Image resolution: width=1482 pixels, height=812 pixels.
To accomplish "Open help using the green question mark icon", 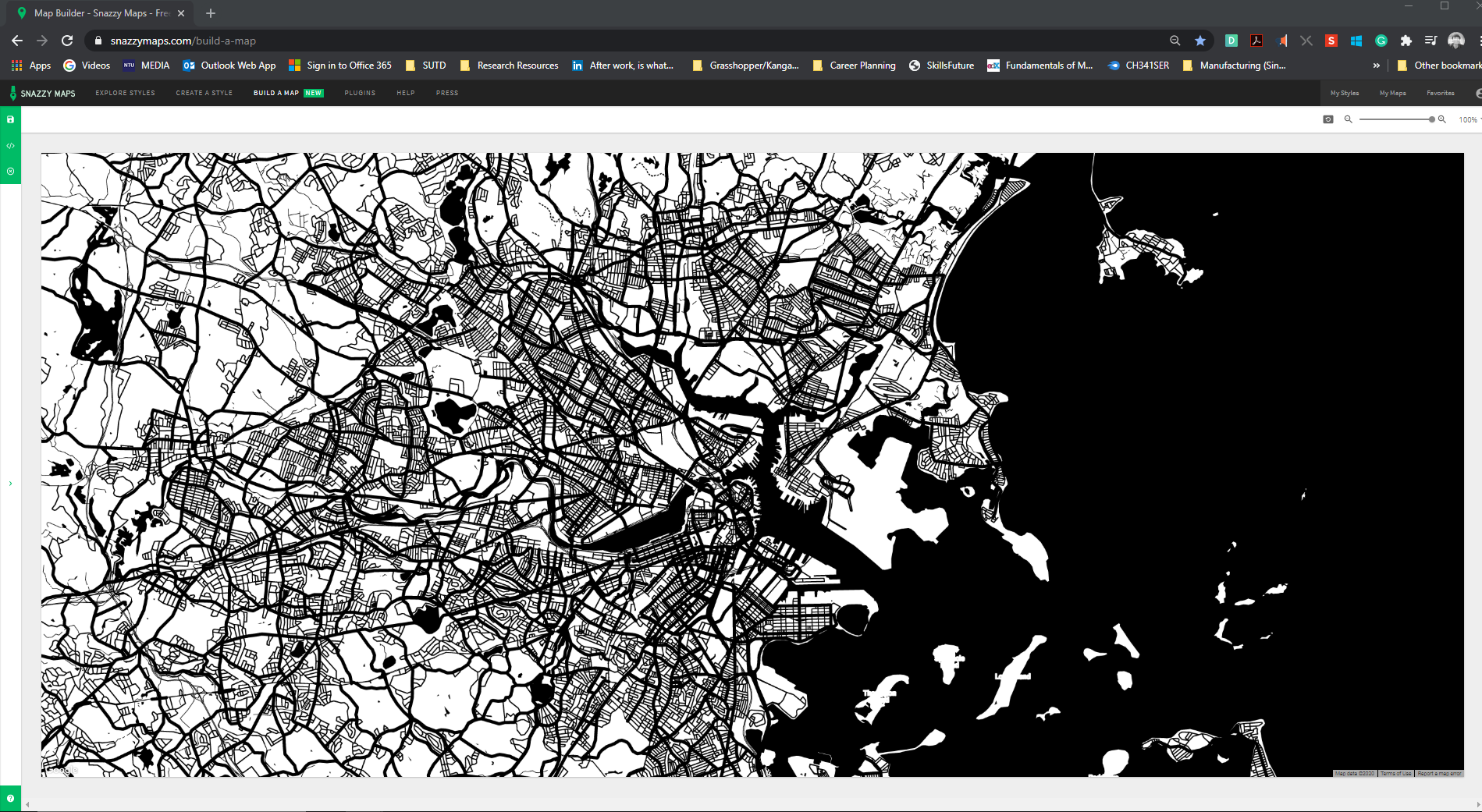I will (10, 800).
